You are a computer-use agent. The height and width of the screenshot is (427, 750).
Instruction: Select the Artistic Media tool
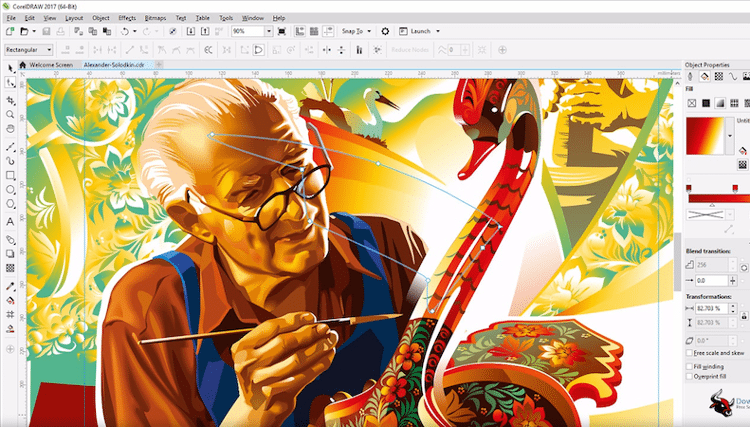11,161
